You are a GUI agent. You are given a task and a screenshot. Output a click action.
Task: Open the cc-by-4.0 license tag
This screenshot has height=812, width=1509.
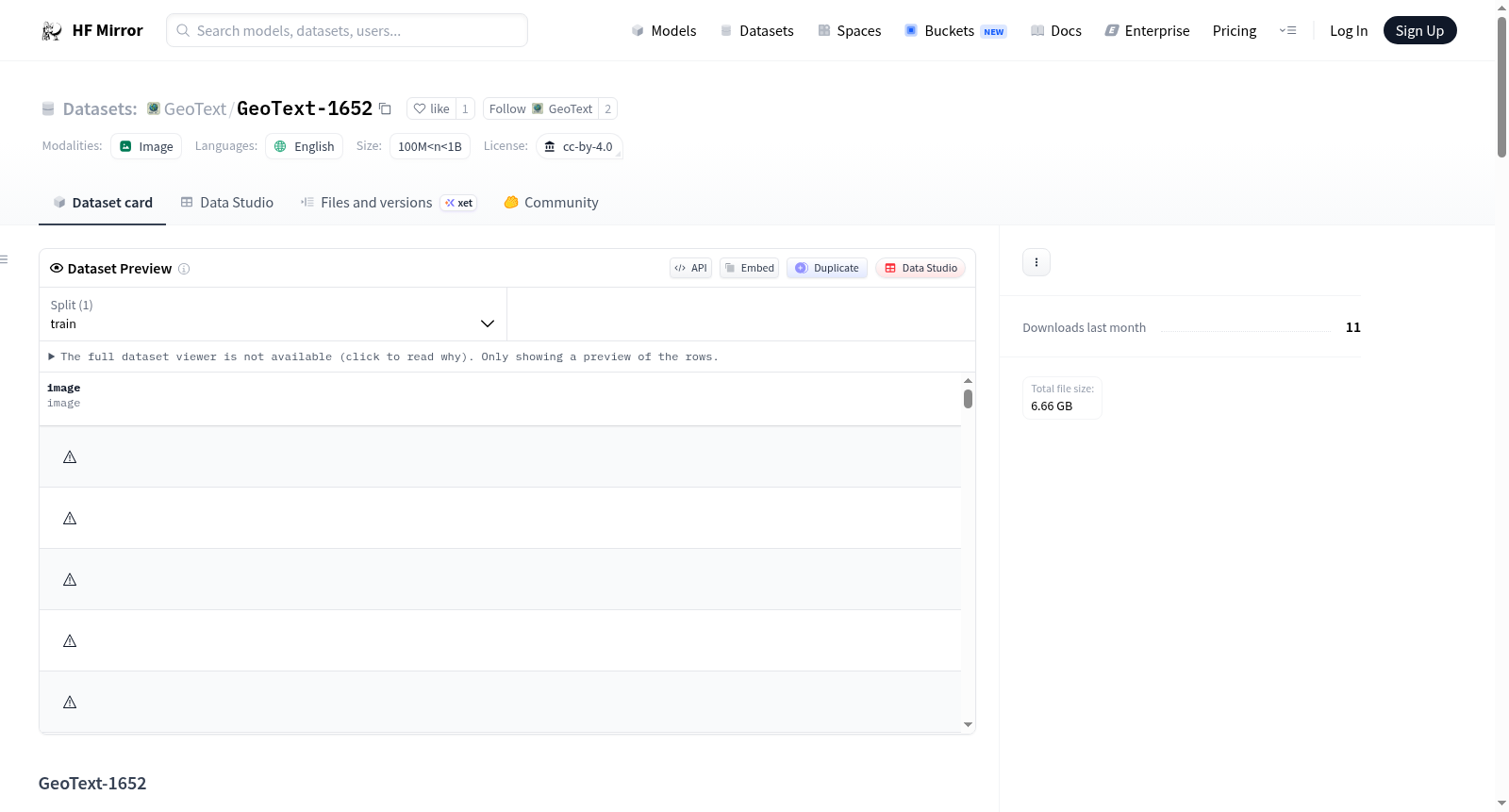[x=579, y=146]
